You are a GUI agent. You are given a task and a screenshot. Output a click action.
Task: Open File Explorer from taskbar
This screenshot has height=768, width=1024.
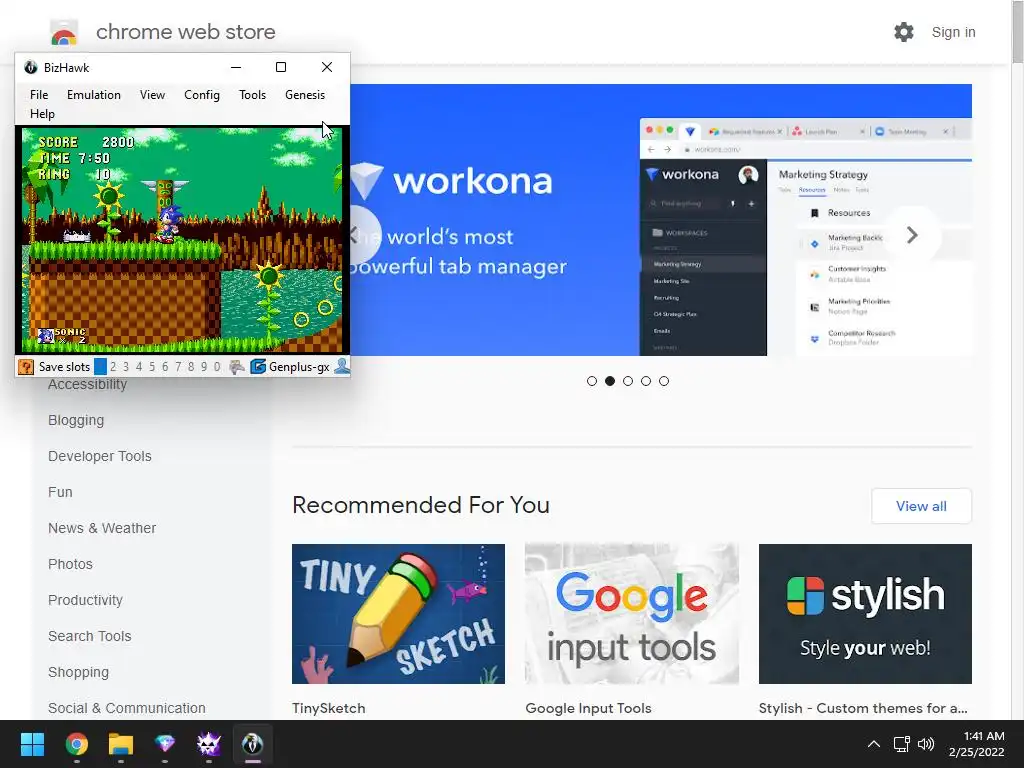pos(121,744)
